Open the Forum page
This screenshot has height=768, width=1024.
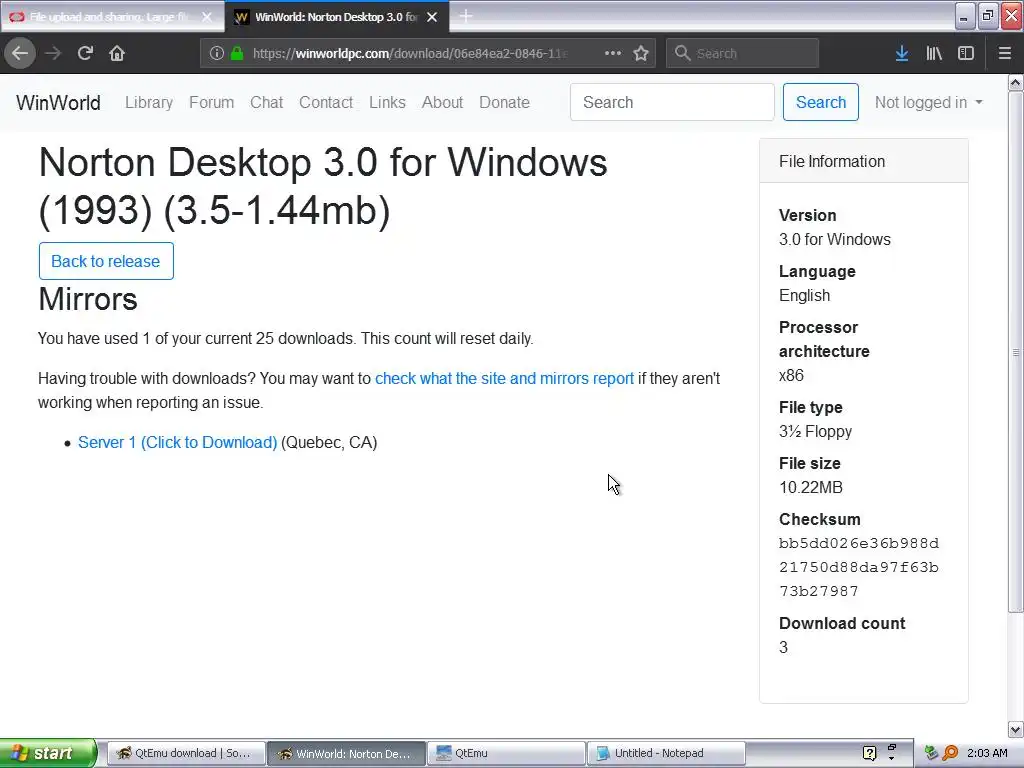212,103
